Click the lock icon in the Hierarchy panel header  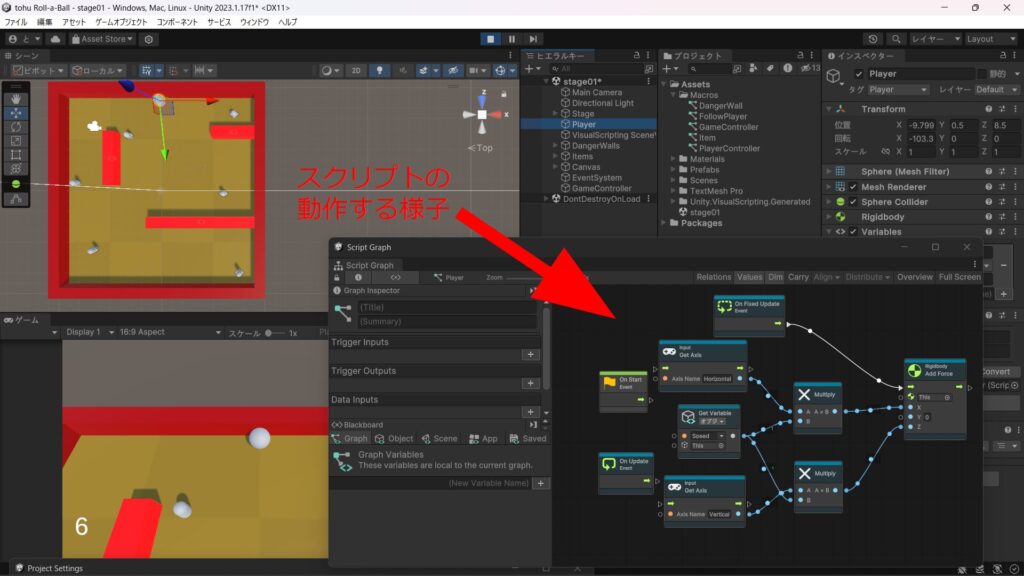pyautogui.click(x=637, y=56)
